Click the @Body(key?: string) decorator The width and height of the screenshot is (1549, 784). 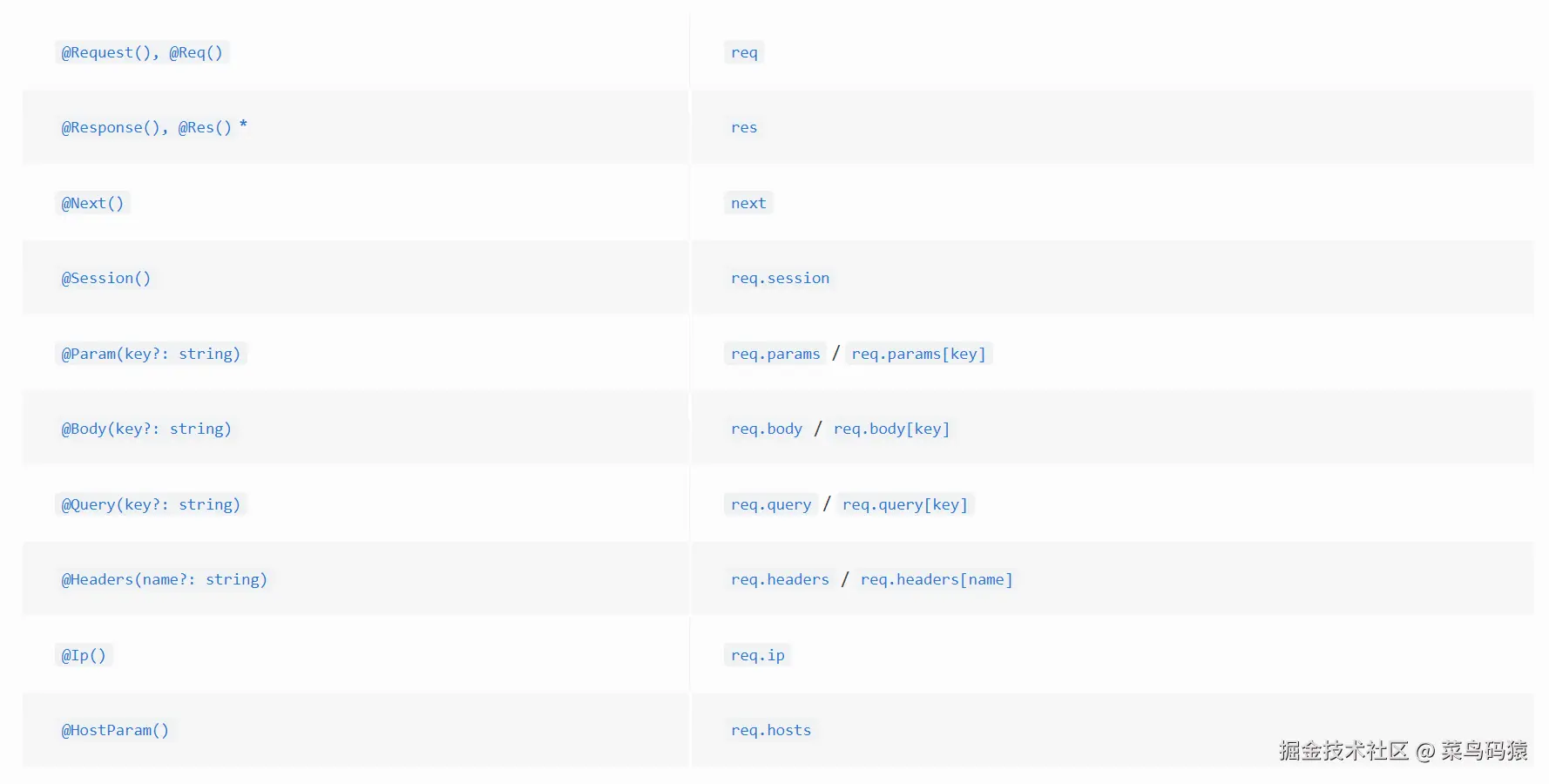click(x=146, y=429)
